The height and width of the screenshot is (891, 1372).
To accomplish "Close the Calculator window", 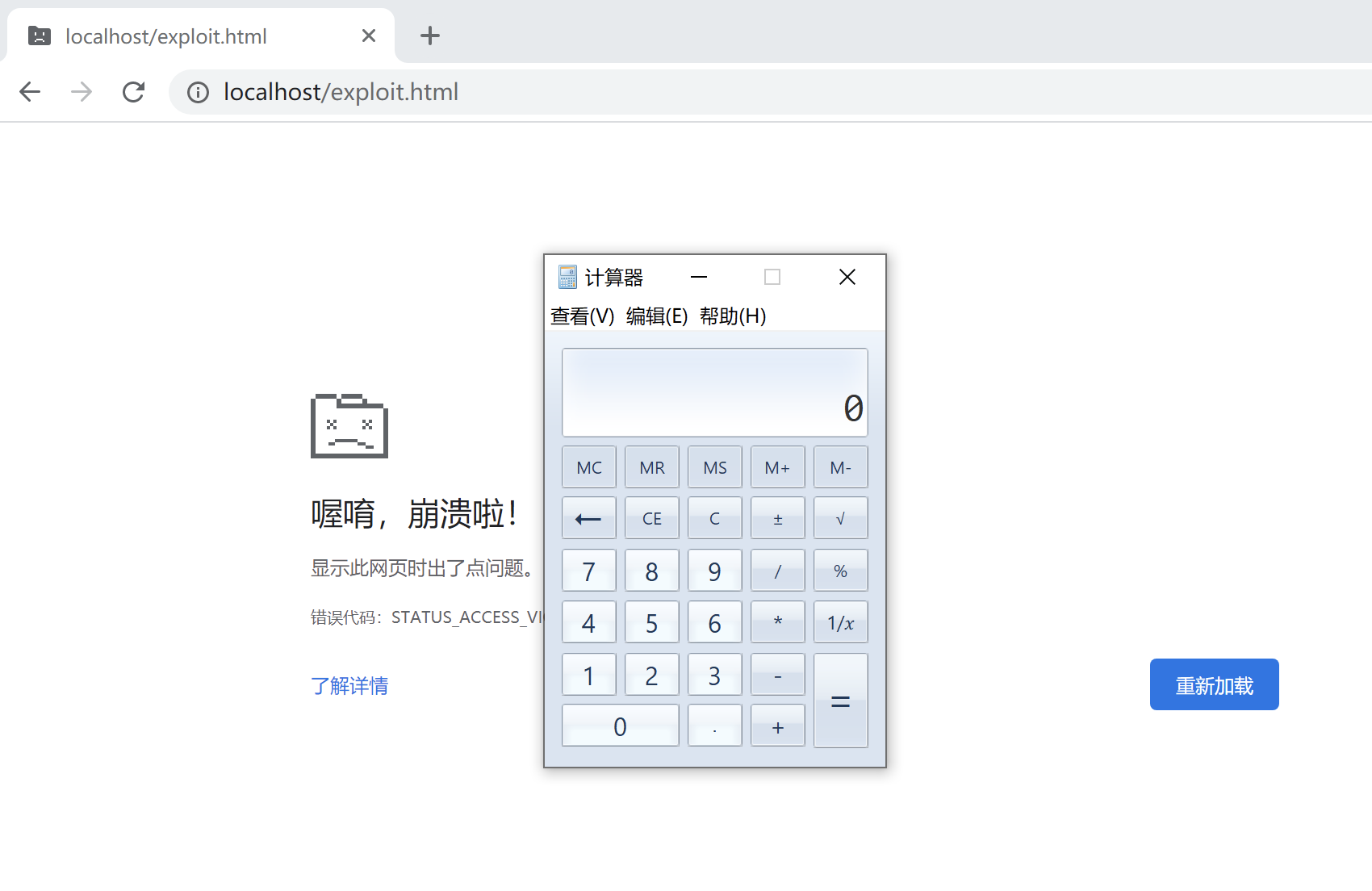I will 847,277.
